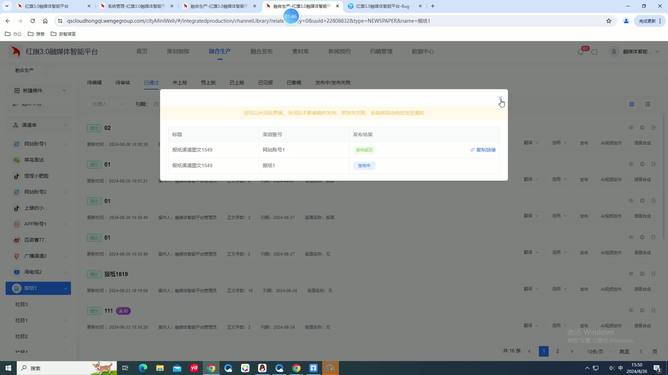The width and height of the screenshot is (668, 375).
Task: Open the notification bell with red badge
Action: tap(581, 52)
